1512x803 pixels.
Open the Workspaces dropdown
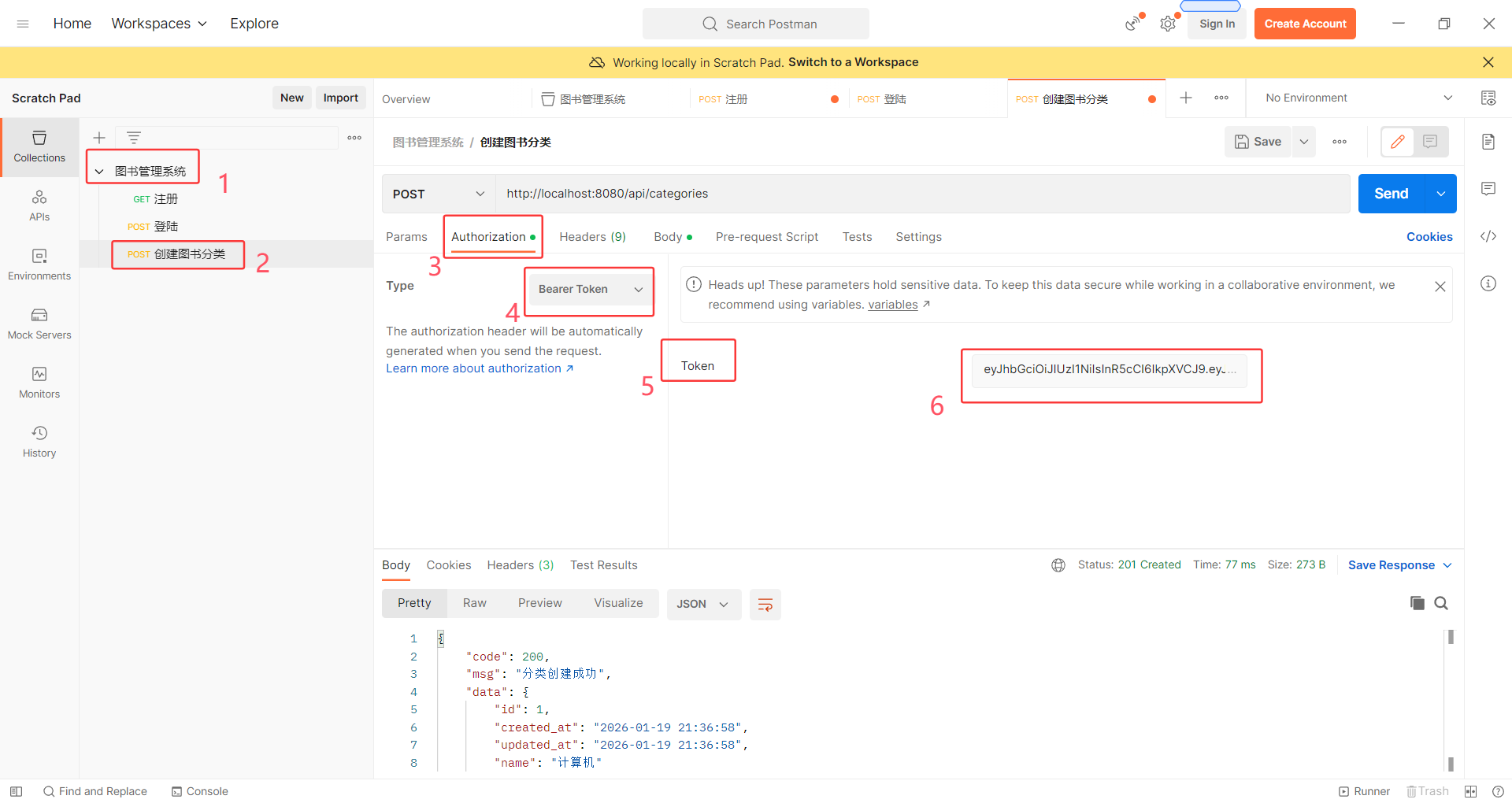click(159, 24)
